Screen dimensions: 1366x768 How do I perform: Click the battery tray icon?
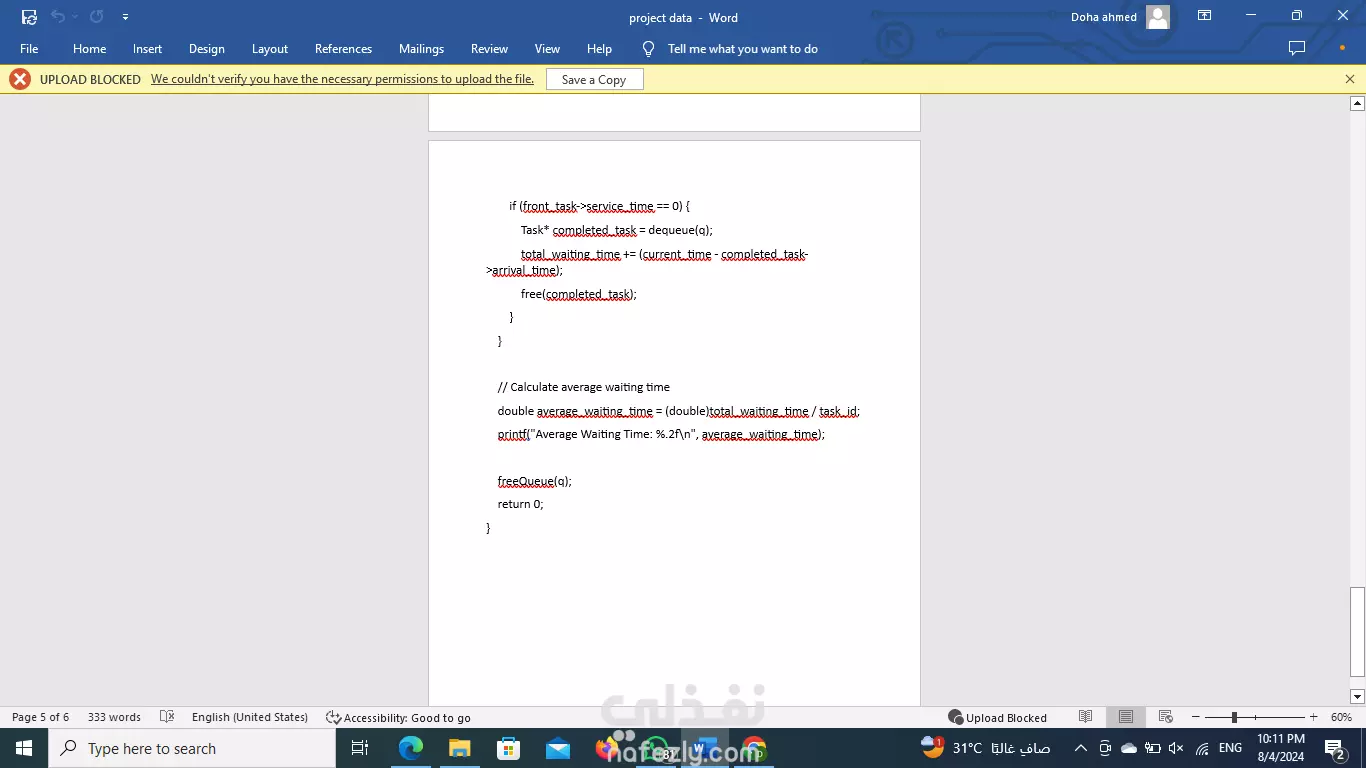[x=1152, y=748]
